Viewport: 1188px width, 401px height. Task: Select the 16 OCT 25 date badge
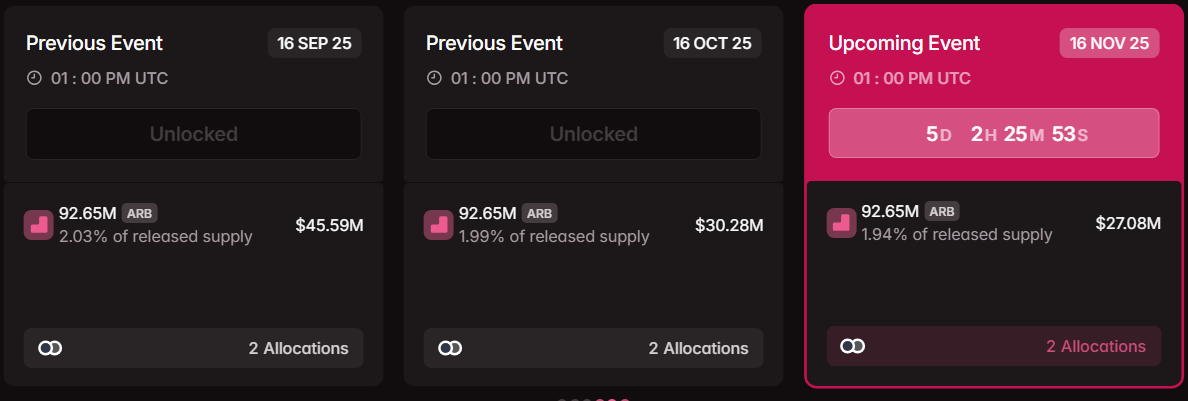pyautogui.click(x=712, y=43)
